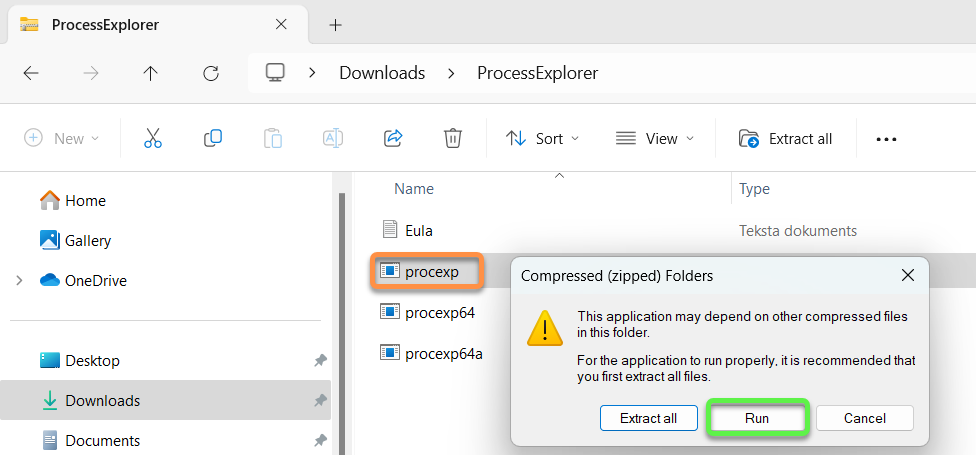Click chevron after Downloads in address bar
Image resolution: width=976 pixels, height=455 pixels.
pos(451,73)
